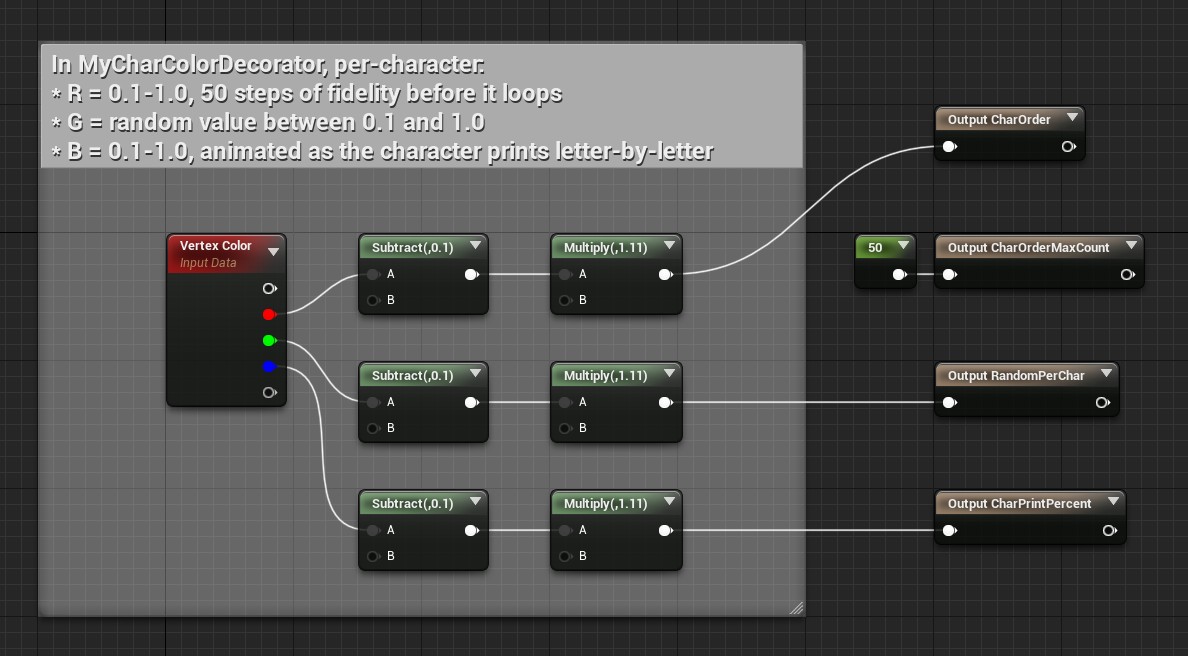Image resolution: width=1188 pixels, height=656 pixels.
Task: Click the resize handle of the comment box
Action: pyautogui.click(x=796, y=608)
